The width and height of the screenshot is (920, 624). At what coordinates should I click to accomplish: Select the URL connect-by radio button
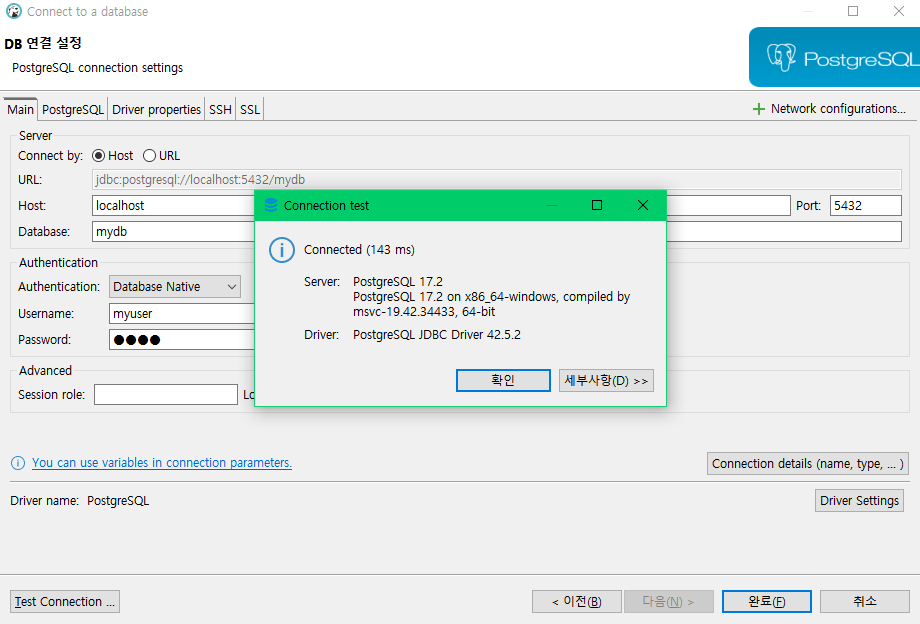[149, 155]
